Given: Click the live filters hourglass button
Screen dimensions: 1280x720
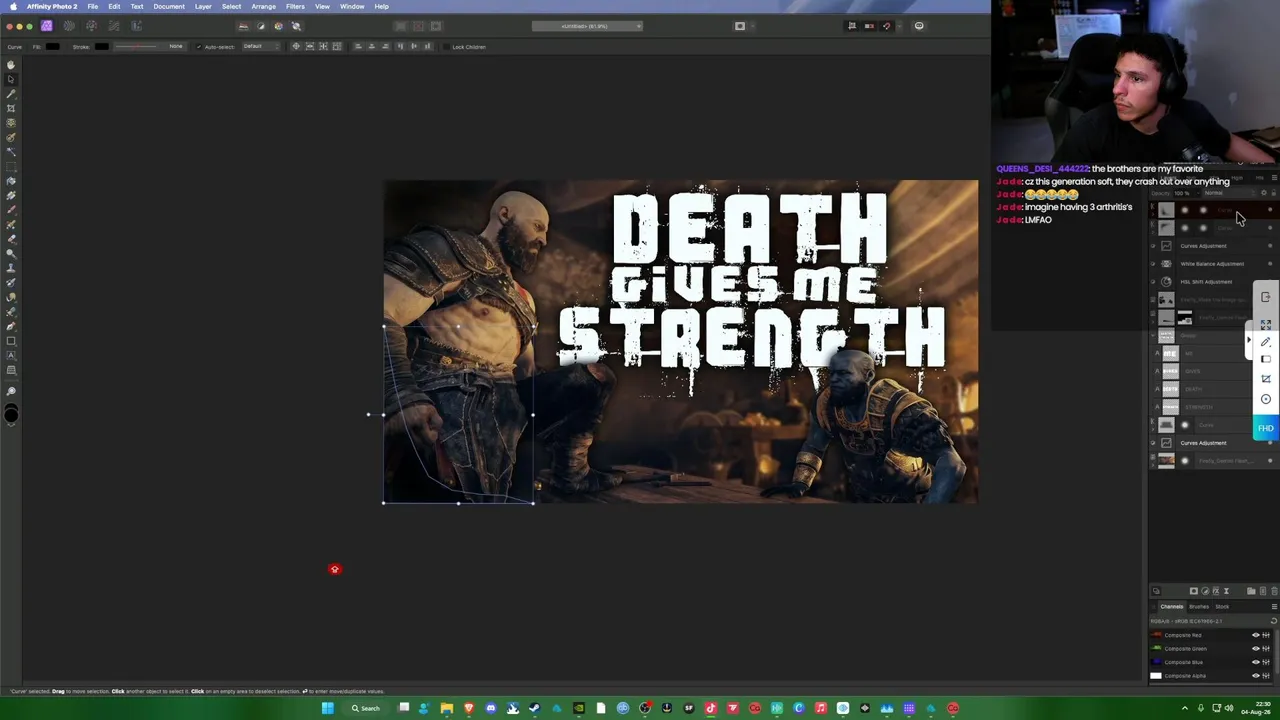Looking at the screenshot, I should click(1226, 591).
